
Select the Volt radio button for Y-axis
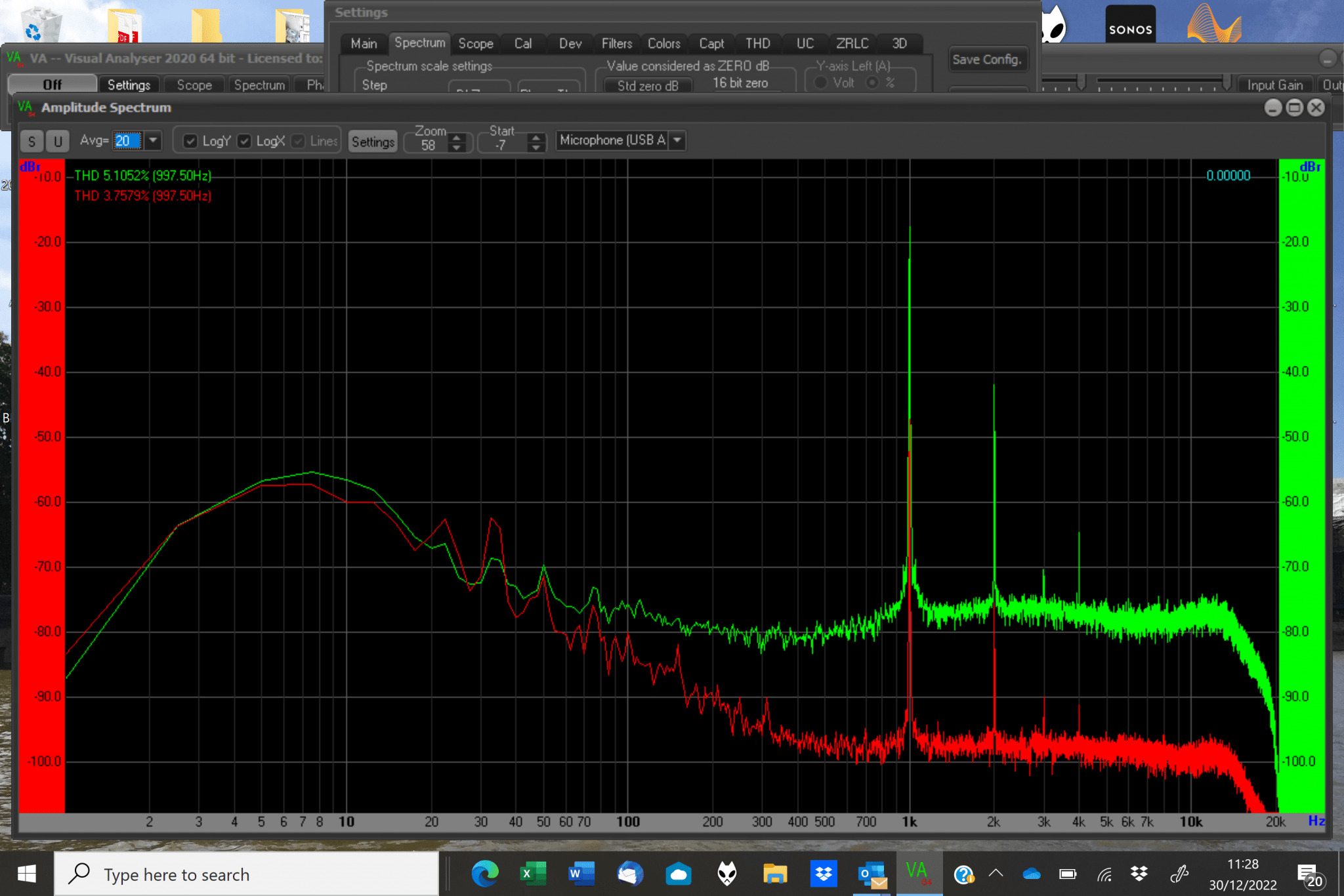coord(820,83)
